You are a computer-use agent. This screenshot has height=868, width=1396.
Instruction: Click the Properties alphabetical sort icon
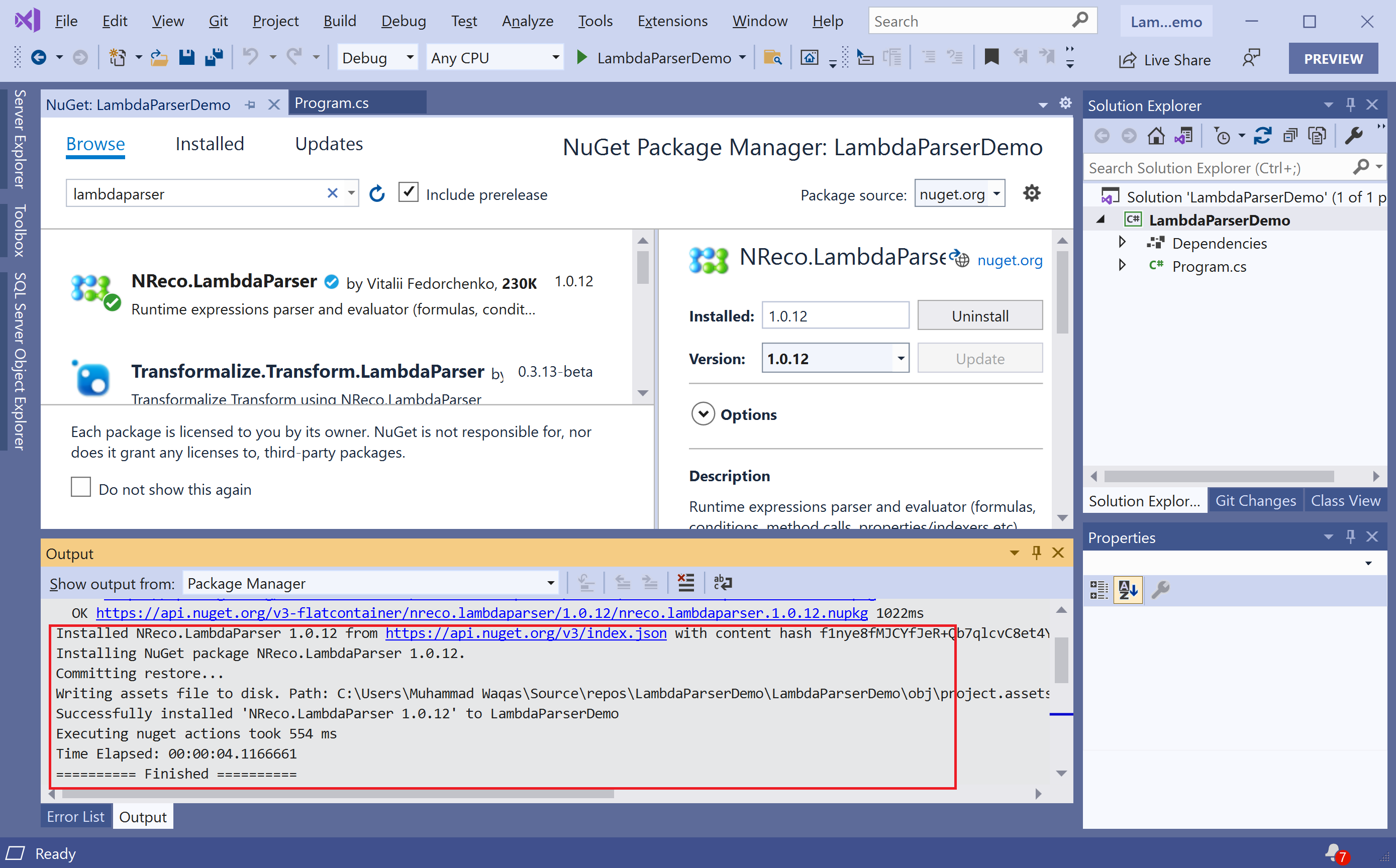point(1127,590)
